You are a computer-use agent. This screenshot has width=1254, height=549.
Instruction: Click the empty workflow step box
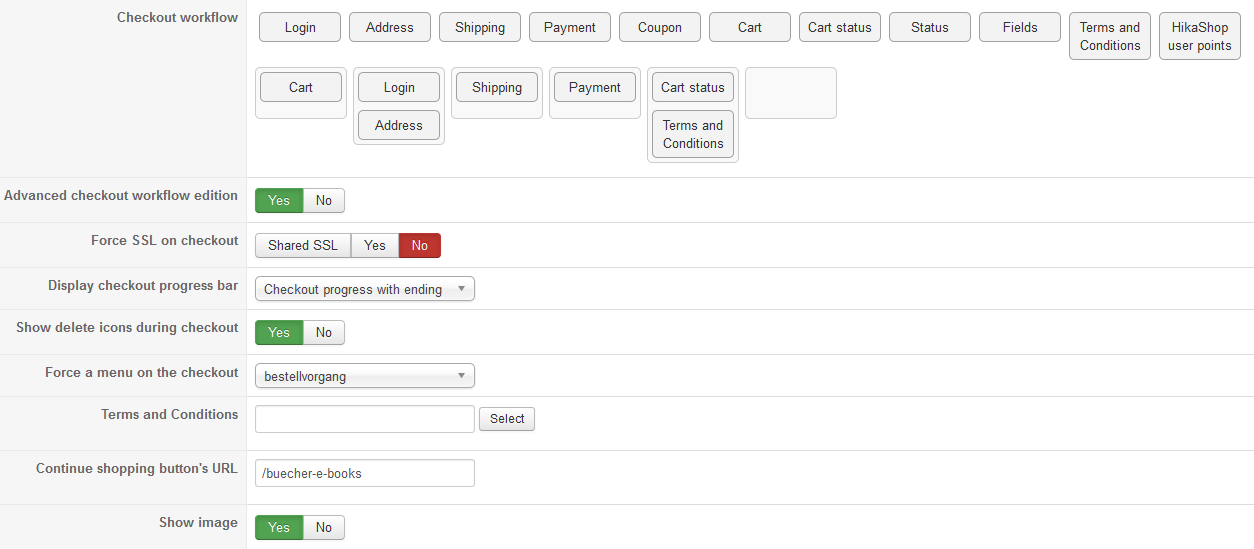click(790, 93)
